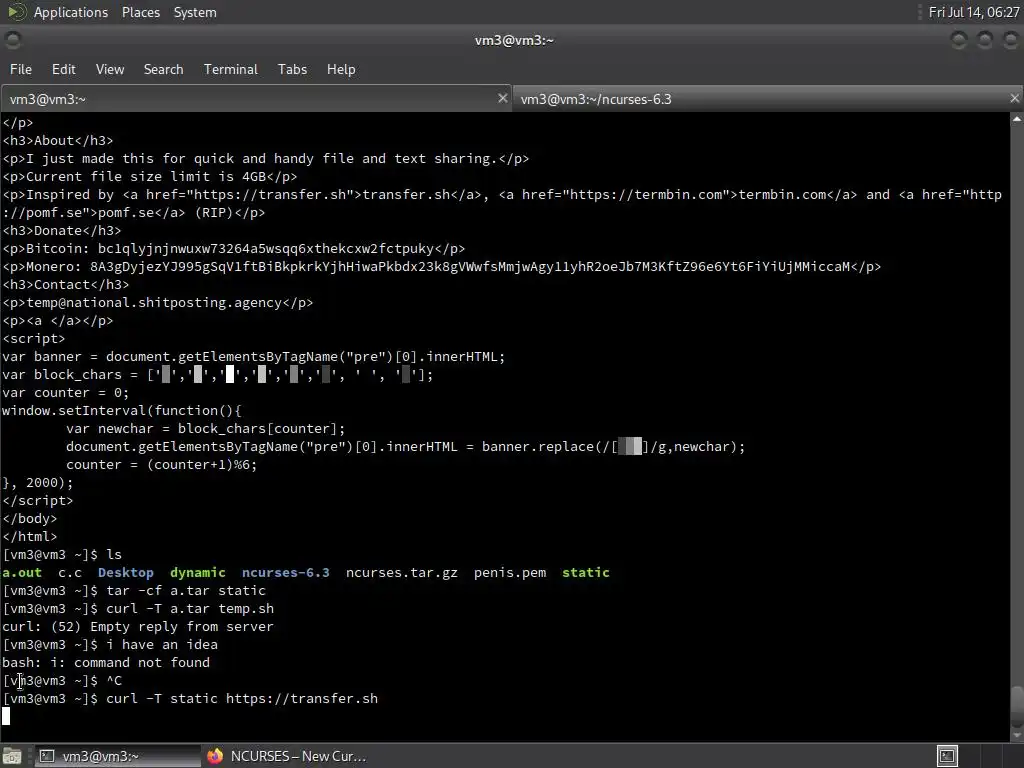Click 'bash: i: command not found' line
This screenshot has height=768, width=1024.
tap(106, 663)
